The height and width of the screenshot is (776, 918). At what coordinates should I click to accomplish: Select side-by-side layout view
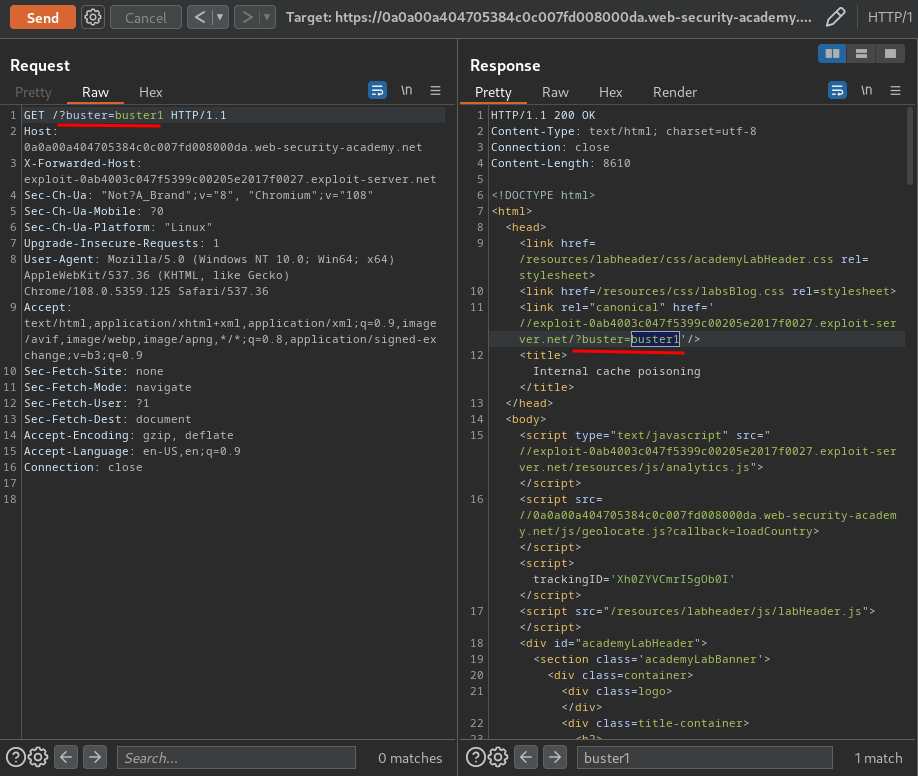[x=832, y=54]
